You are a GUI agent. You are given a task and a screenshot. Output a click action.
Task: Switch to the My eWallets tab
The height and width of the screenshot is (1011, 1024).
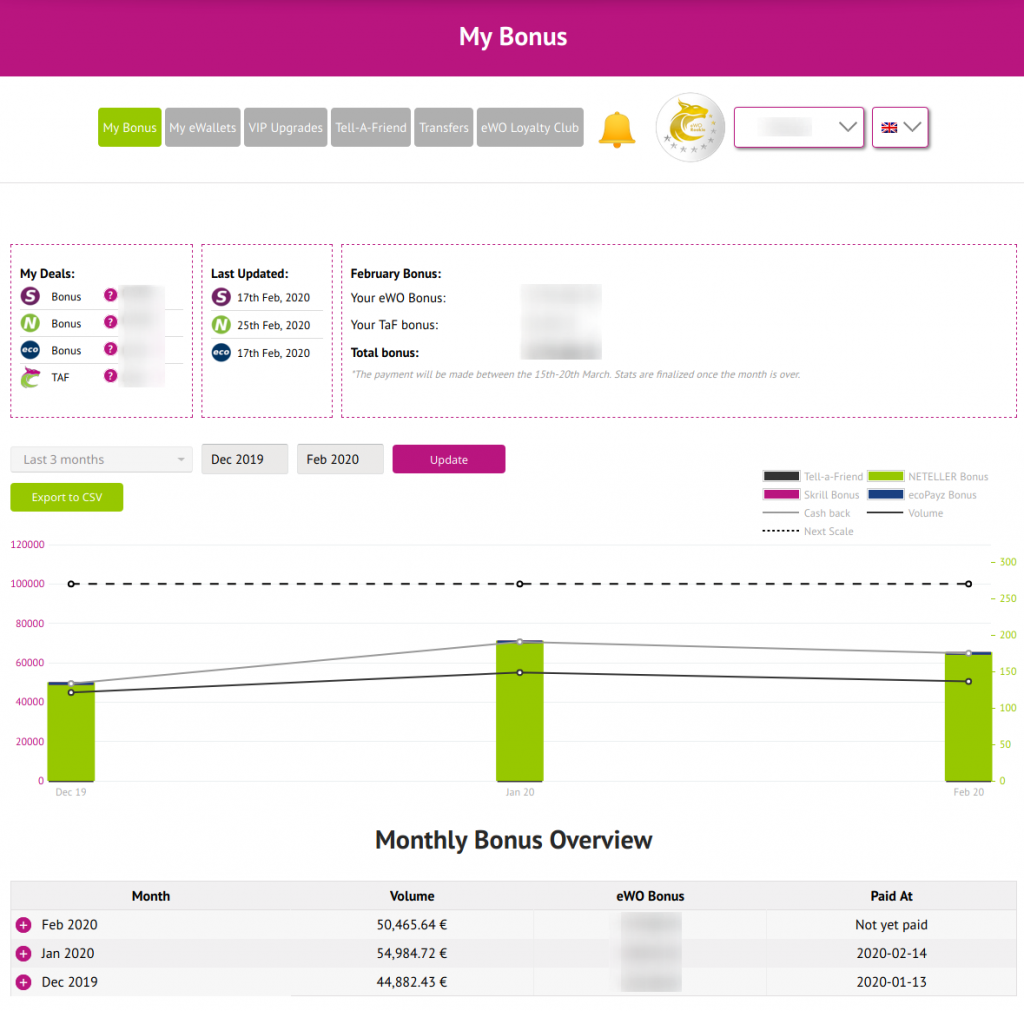[202, 127]
